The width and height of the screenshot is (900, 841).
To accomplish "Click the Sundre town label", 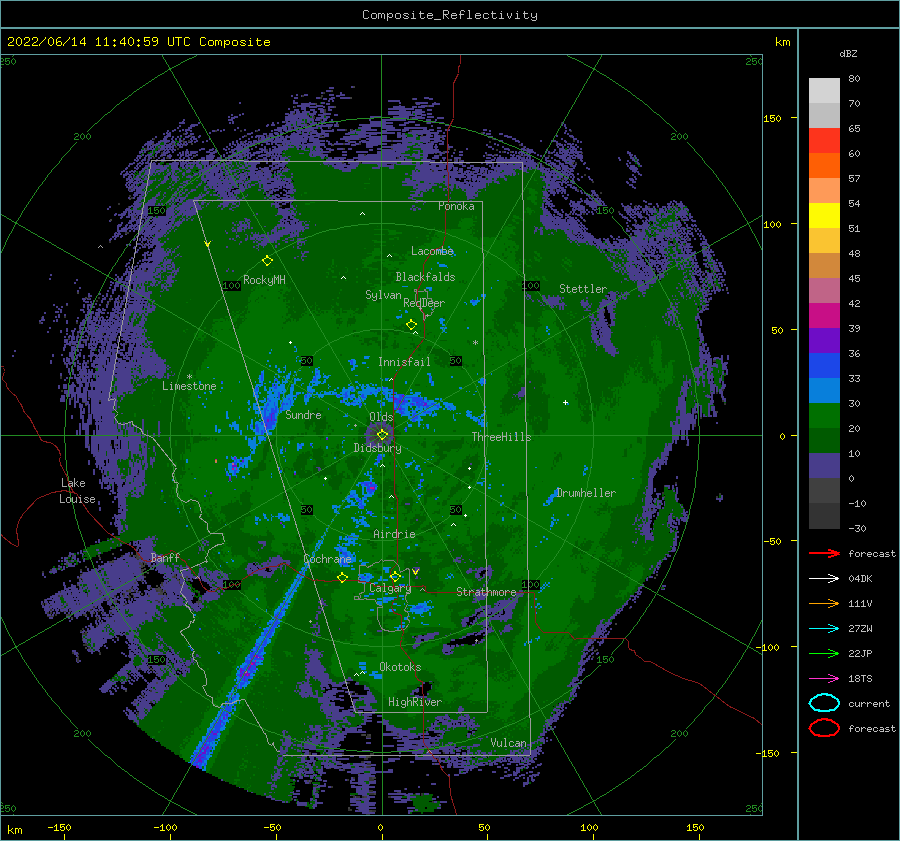I will (304, 414).
